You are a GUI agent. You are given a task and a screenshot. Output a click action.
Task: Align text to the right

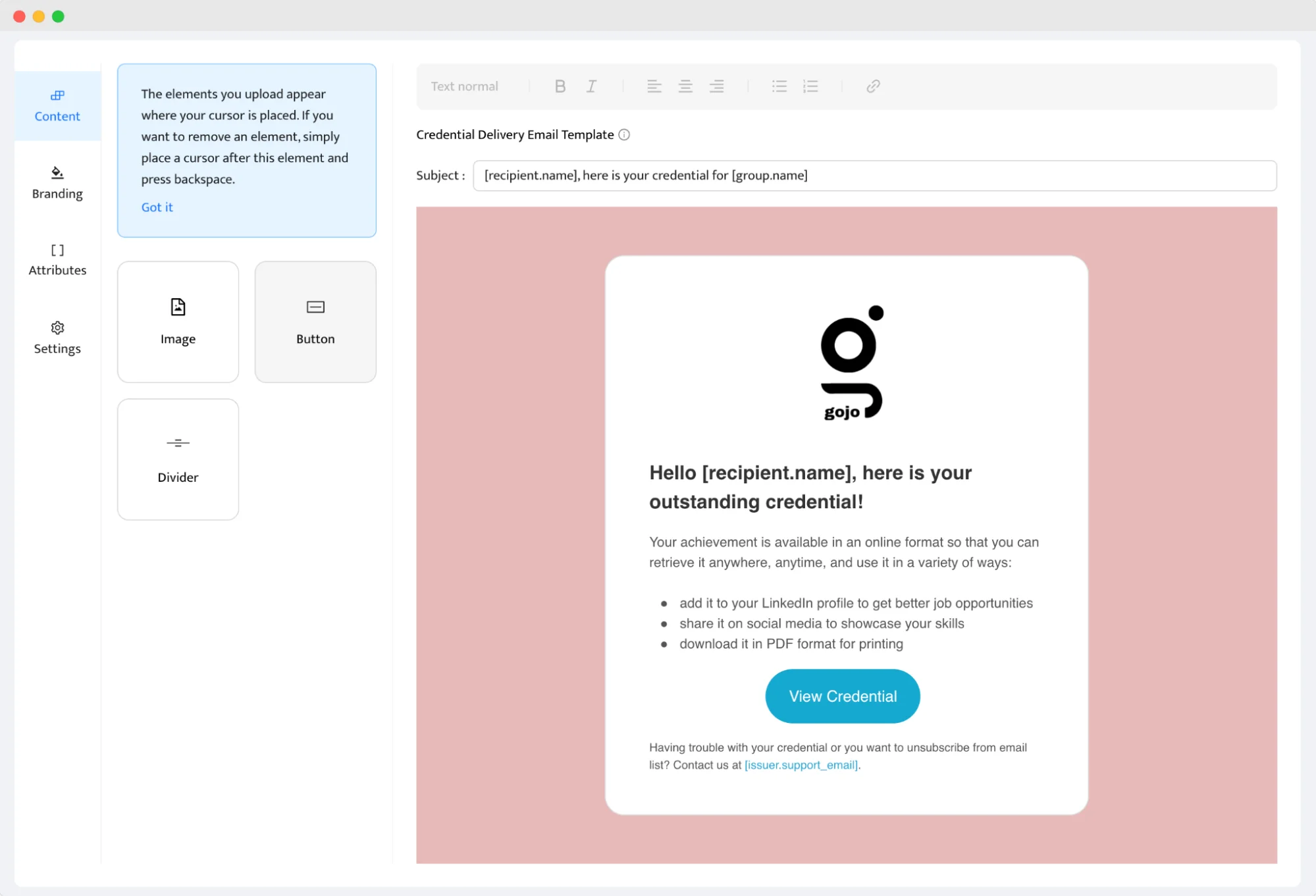(x=716, y=86)
